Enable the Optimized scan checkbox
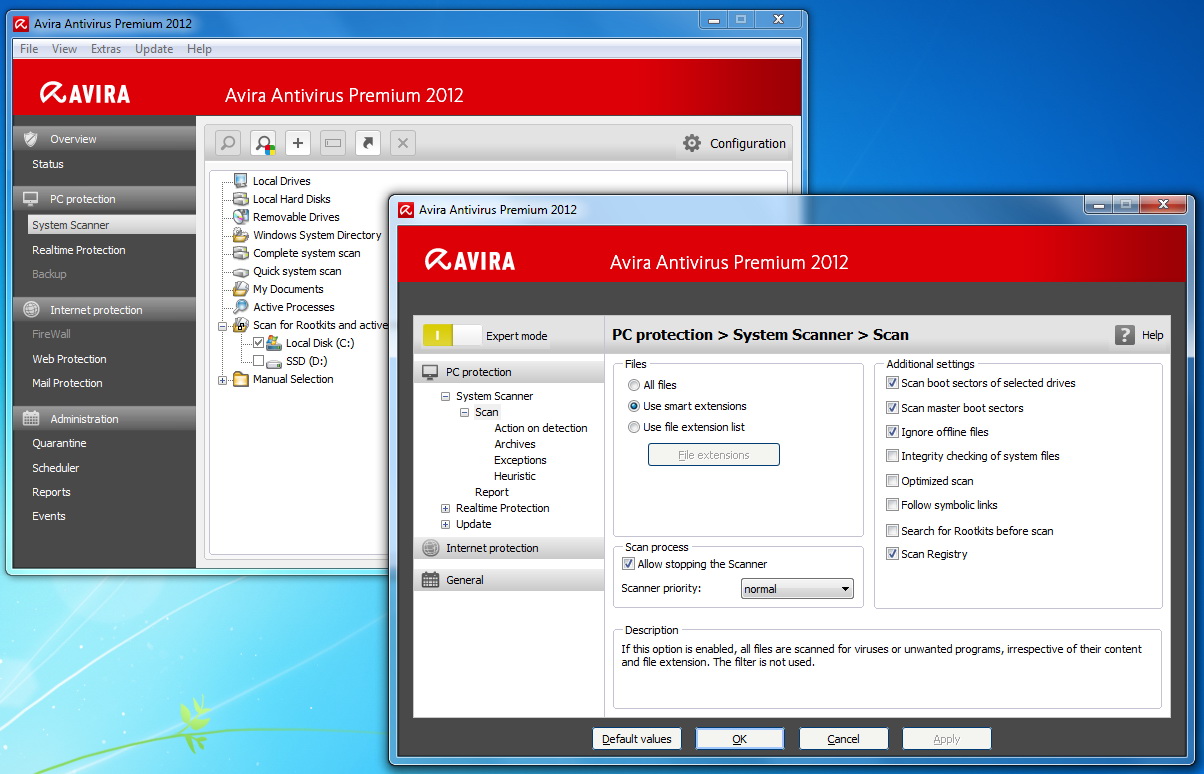The width and height of the screenshot is (1204, 774). (891, 480)
